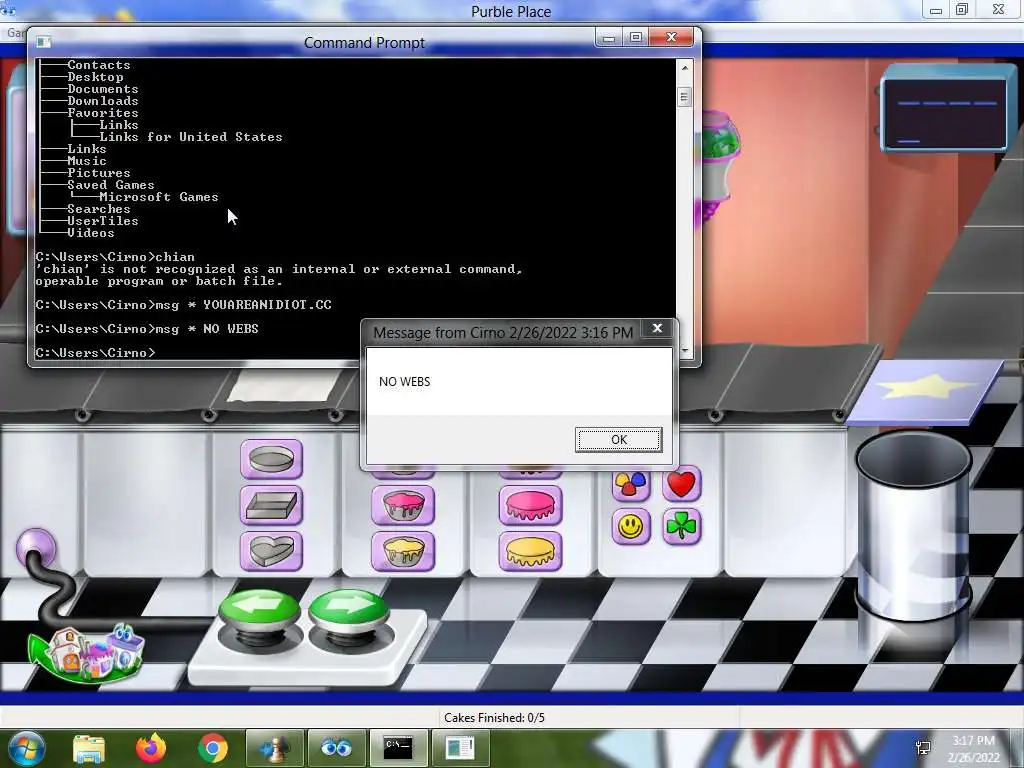Viewport: 1024px width, 768px height.
Task: Click the 'Videos' folder line
Action: coord(91,232)
